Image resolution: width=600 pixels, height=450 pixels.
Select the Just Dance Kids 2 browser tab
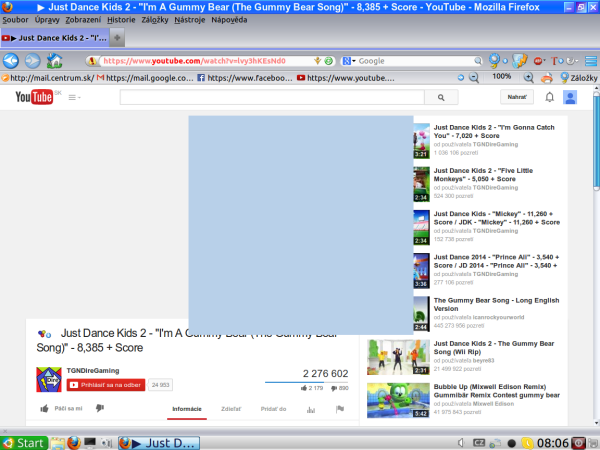click(55, 38)
